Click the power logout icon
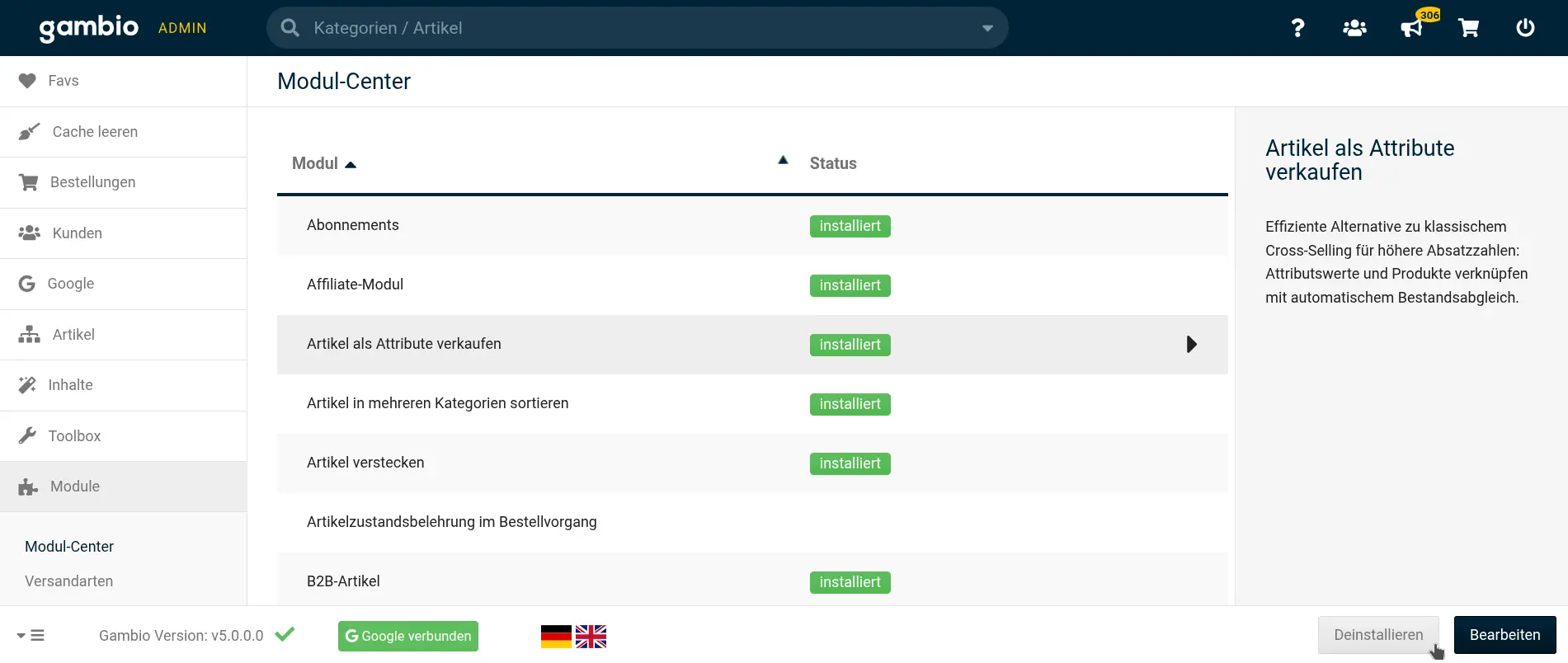Viewport: 1568px width, 663px height. (x=1525, y=28)
